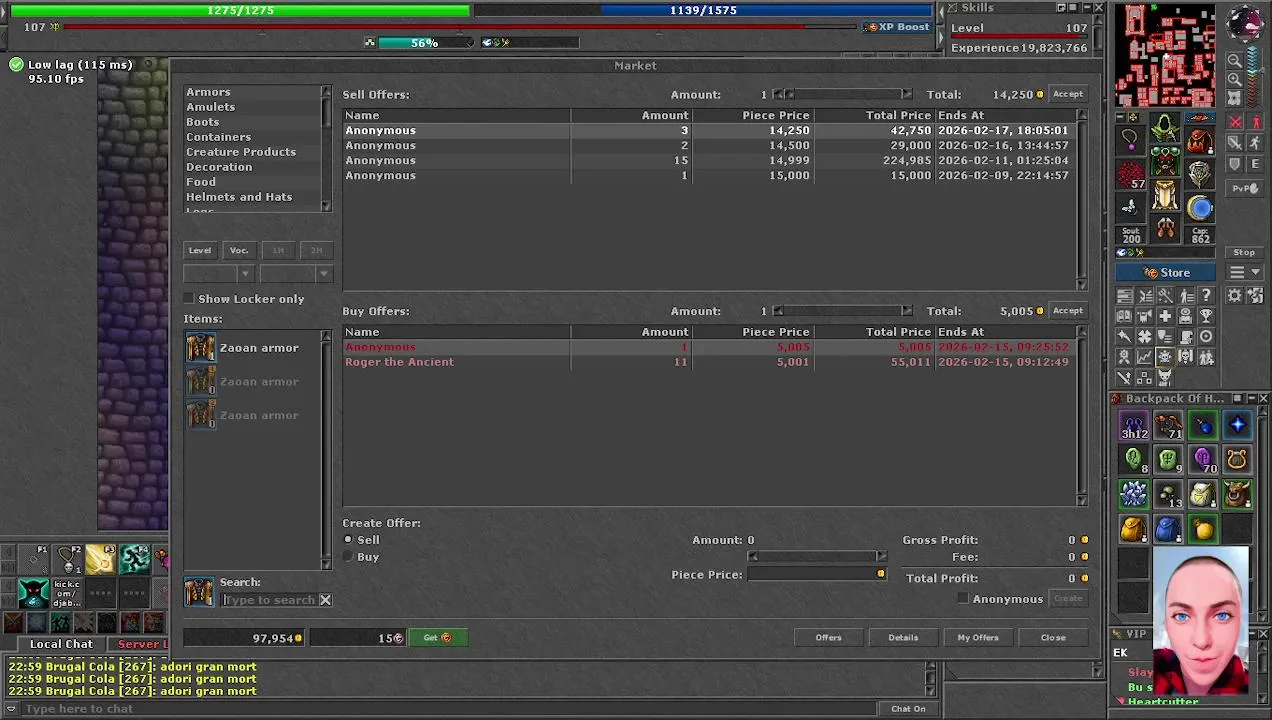
Task: Select the blue backpack item
Action: pyautogui.click(x=1168, y=528)
